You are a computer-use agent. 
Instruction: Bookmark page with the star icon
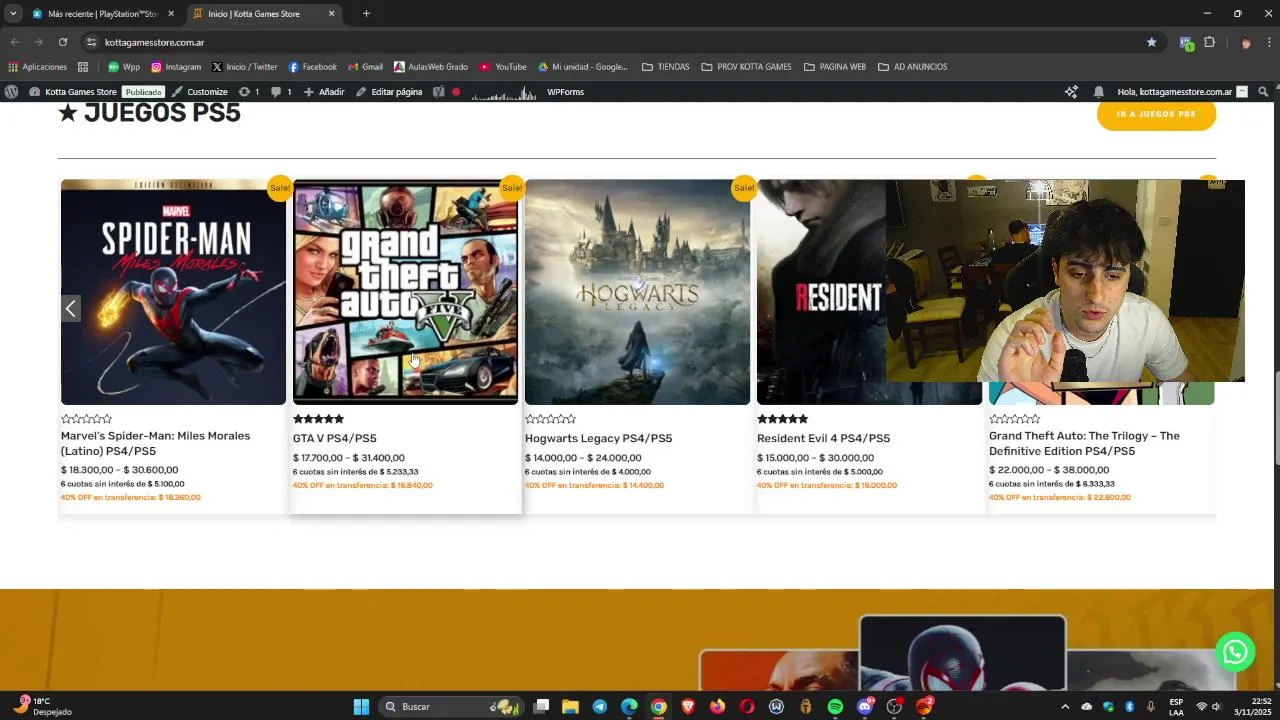tap(1151, 42)
